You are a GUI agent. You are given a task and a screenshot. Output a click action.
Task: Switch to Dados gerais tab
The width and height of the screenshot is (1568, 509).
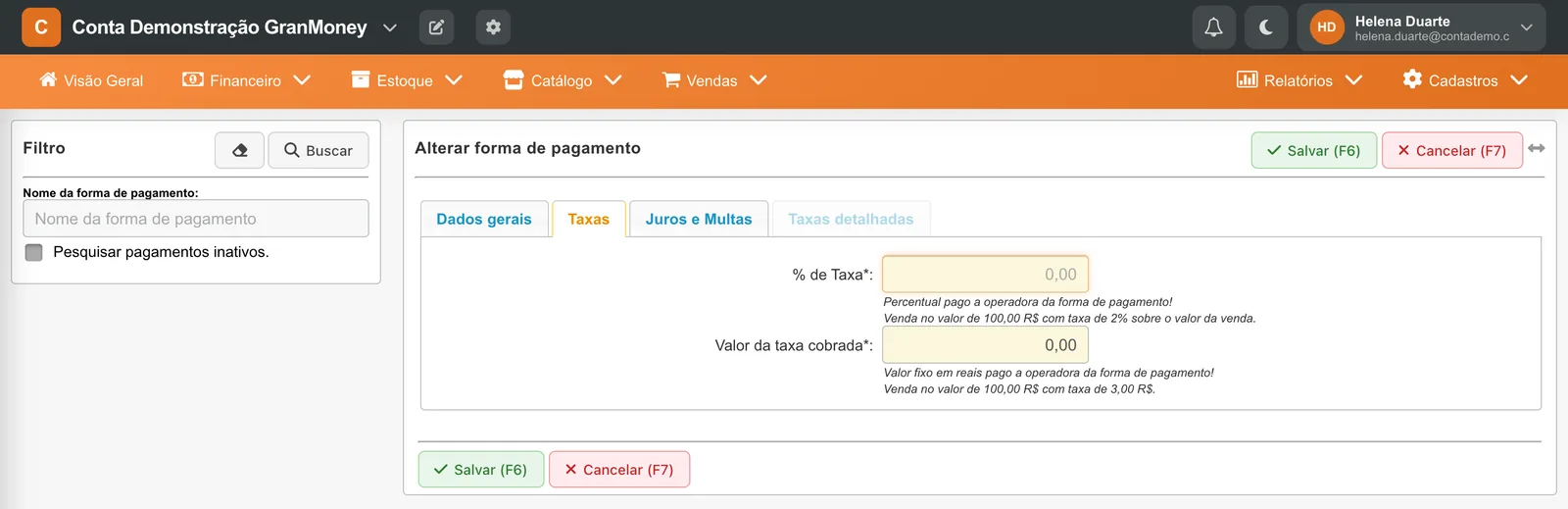(x=484, y=220)
